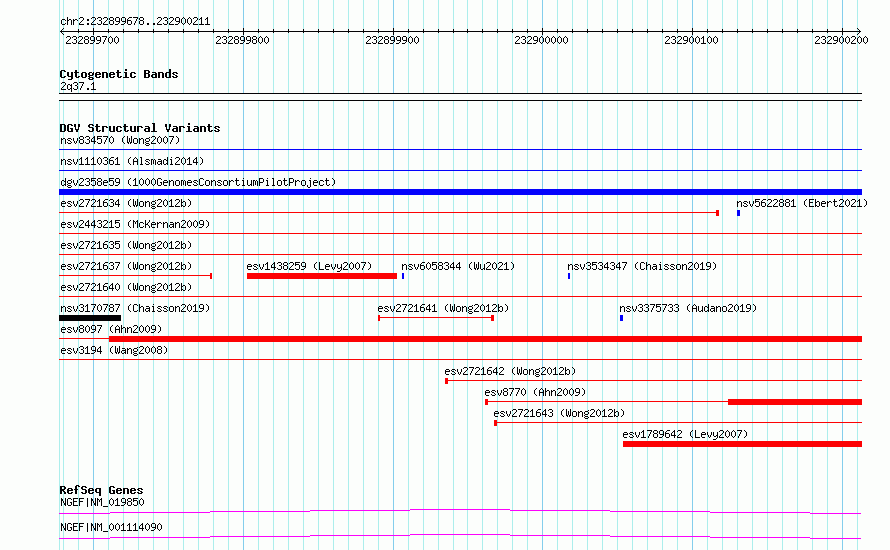
Task: Click ruler position 232900200
Action: click(841, 40)
